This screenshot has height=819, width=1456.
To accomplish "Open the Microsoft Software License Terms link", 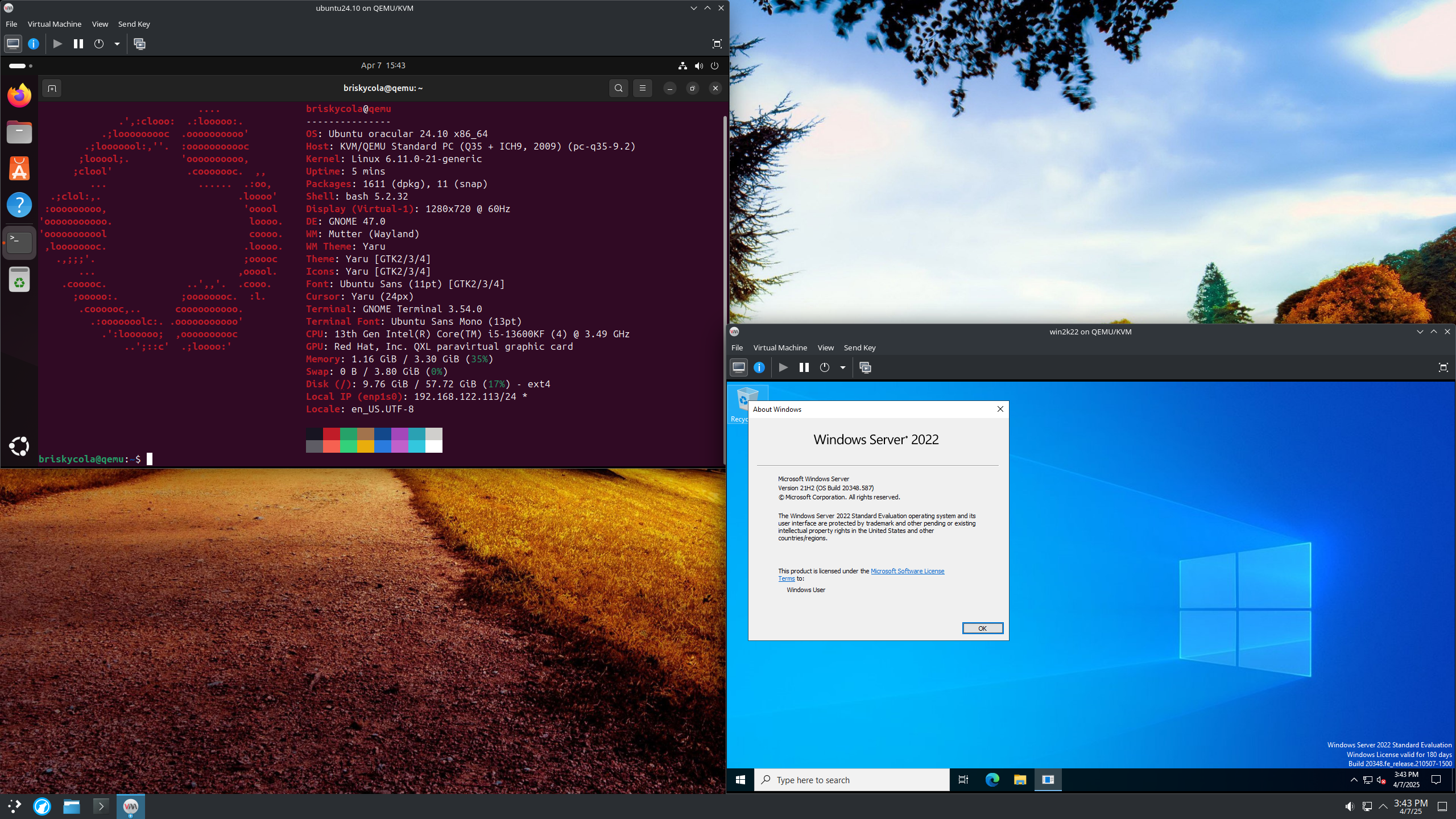I will coord(907,571).
